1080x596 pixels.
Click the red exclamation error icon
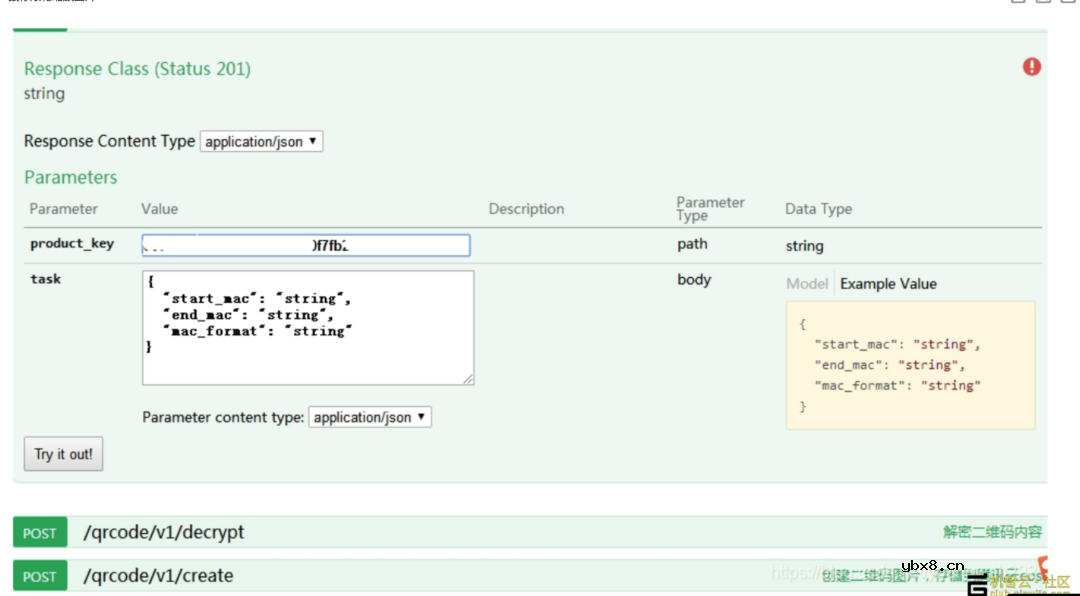tap(1032, 67)
